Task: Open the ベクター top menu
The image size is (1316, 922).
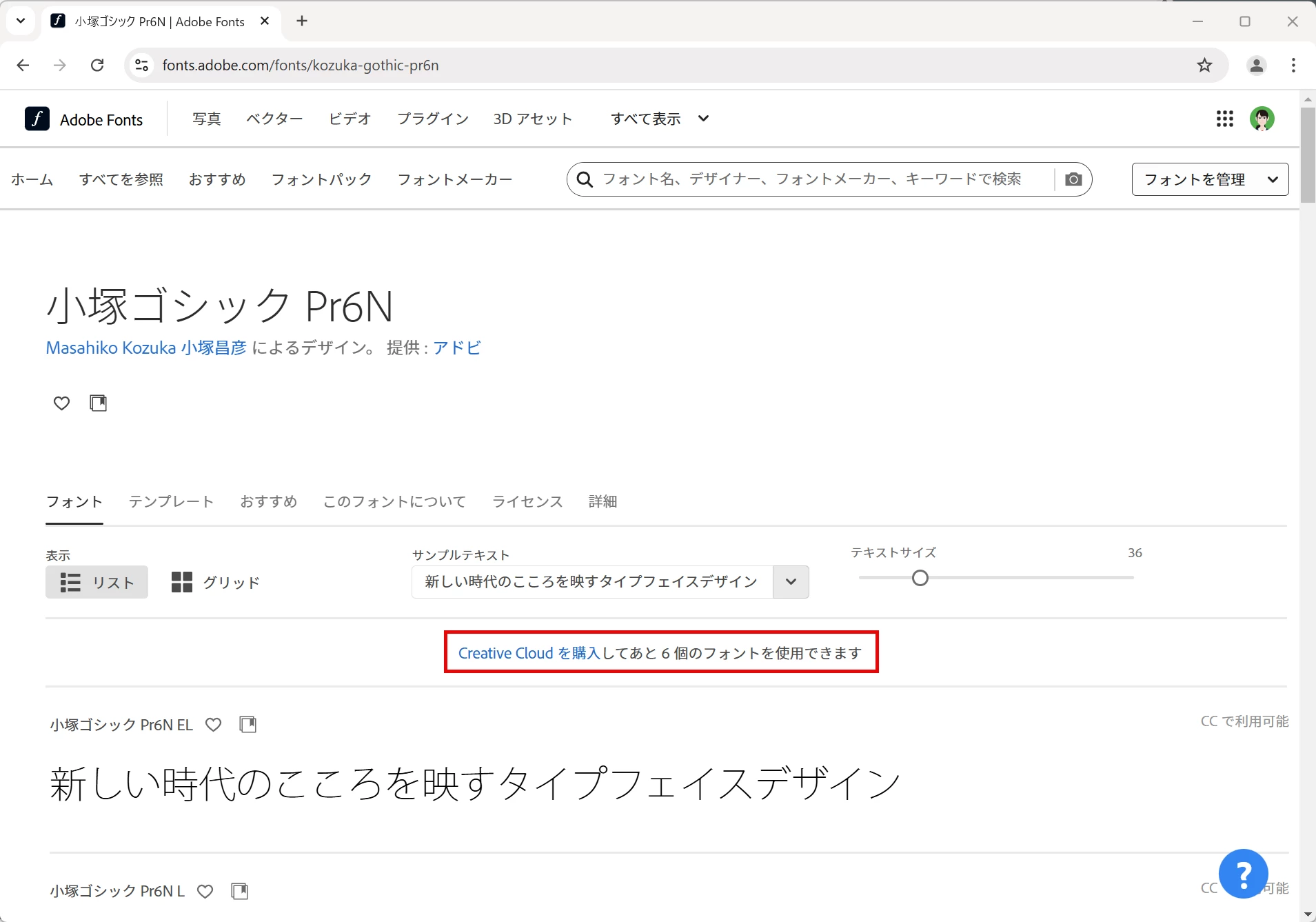Action: (x=275, y=119)
